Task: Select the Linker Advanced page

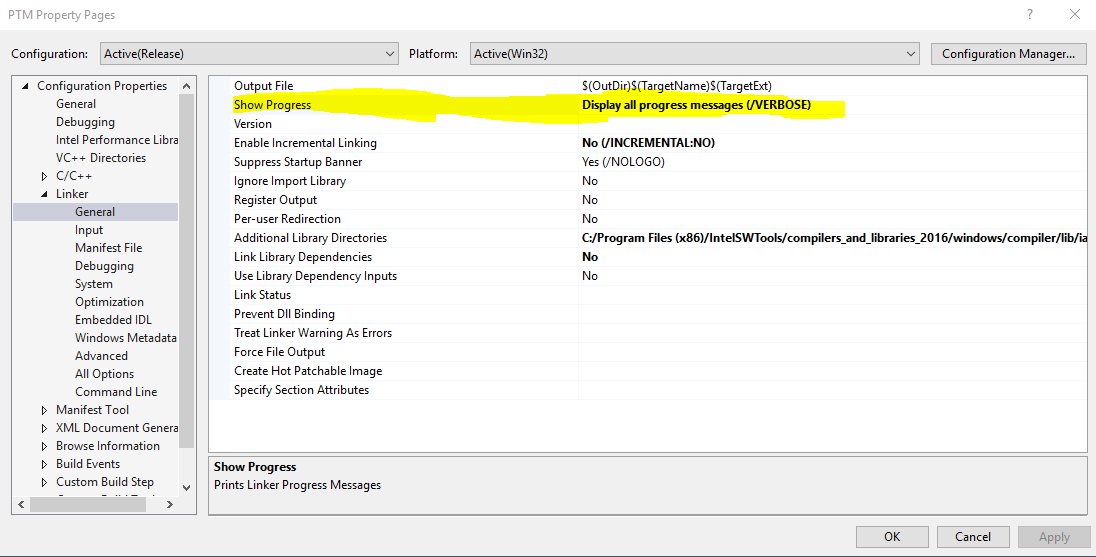Action: click(x=101, y=356)
